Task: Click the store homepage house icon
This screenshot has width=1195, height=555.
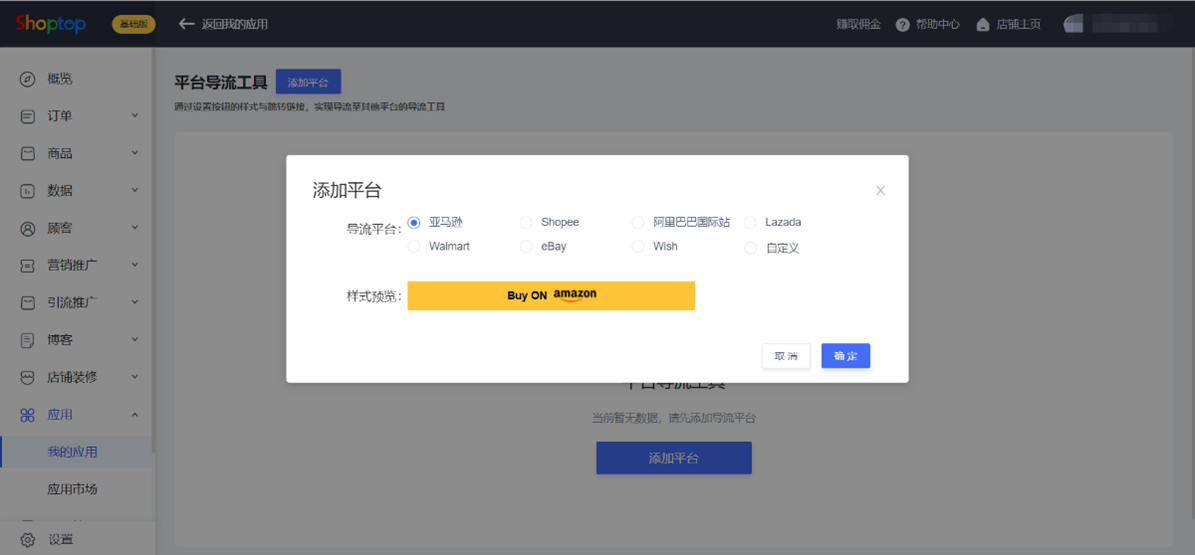Action: 983,24
